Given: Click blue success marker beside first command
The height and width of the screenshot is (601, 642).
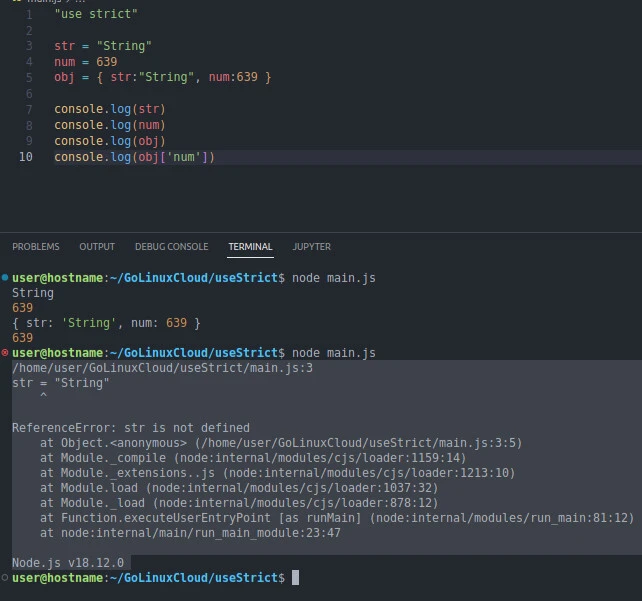Looking at the screenshot, I should 5,277.
